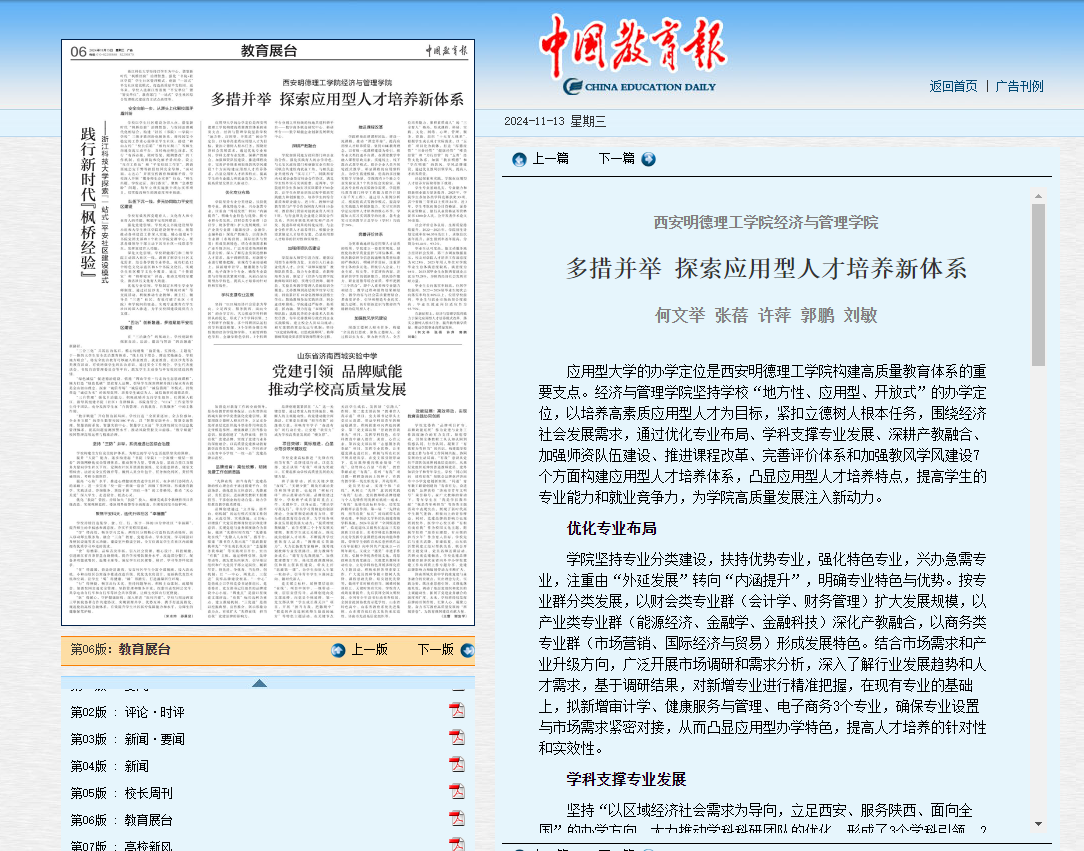Go to 返回首页 homepage link
Viewport: 1084px width, 851px height.
pyautogui.click(x=953, y=86)
